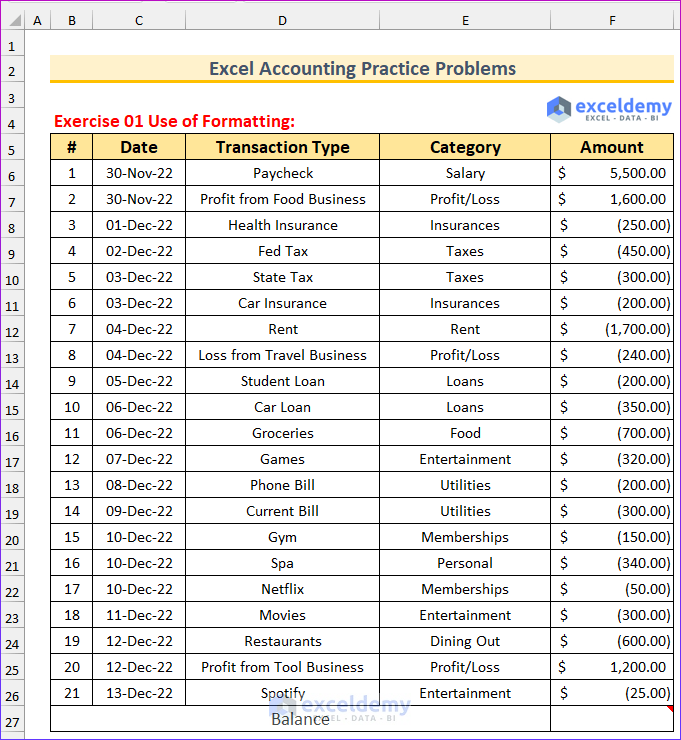The height and width of the screenshot is (740, 681).
Task: Select the 09-Dec-22 date cell
Action: (x=139, y=511)
